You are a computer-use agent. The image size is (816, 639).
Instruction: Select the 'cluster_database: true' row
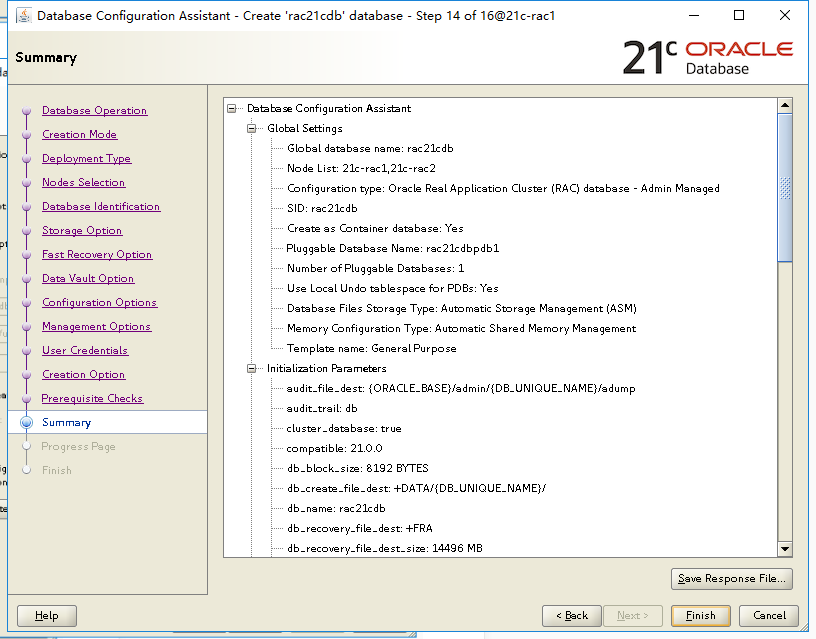[344, 428]
